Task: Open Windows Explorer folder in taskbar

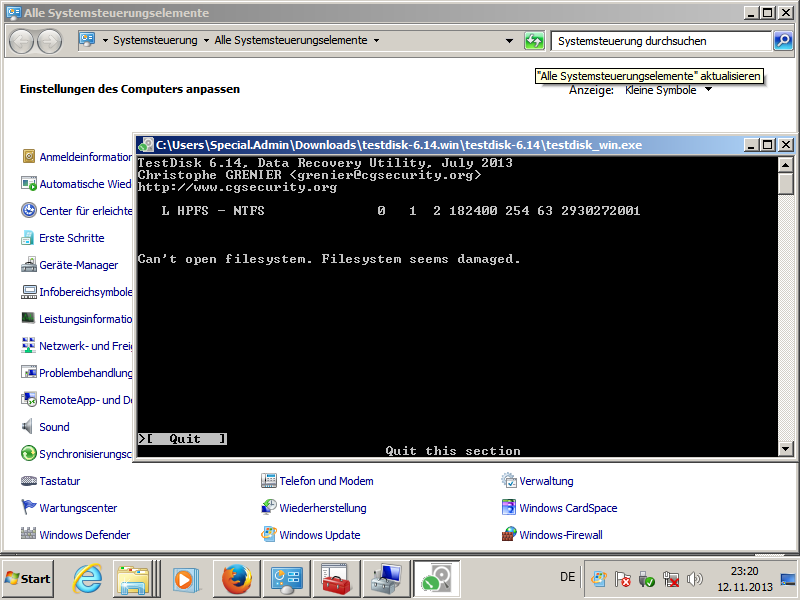Action: pyautogui.click(x=133, y=579)
